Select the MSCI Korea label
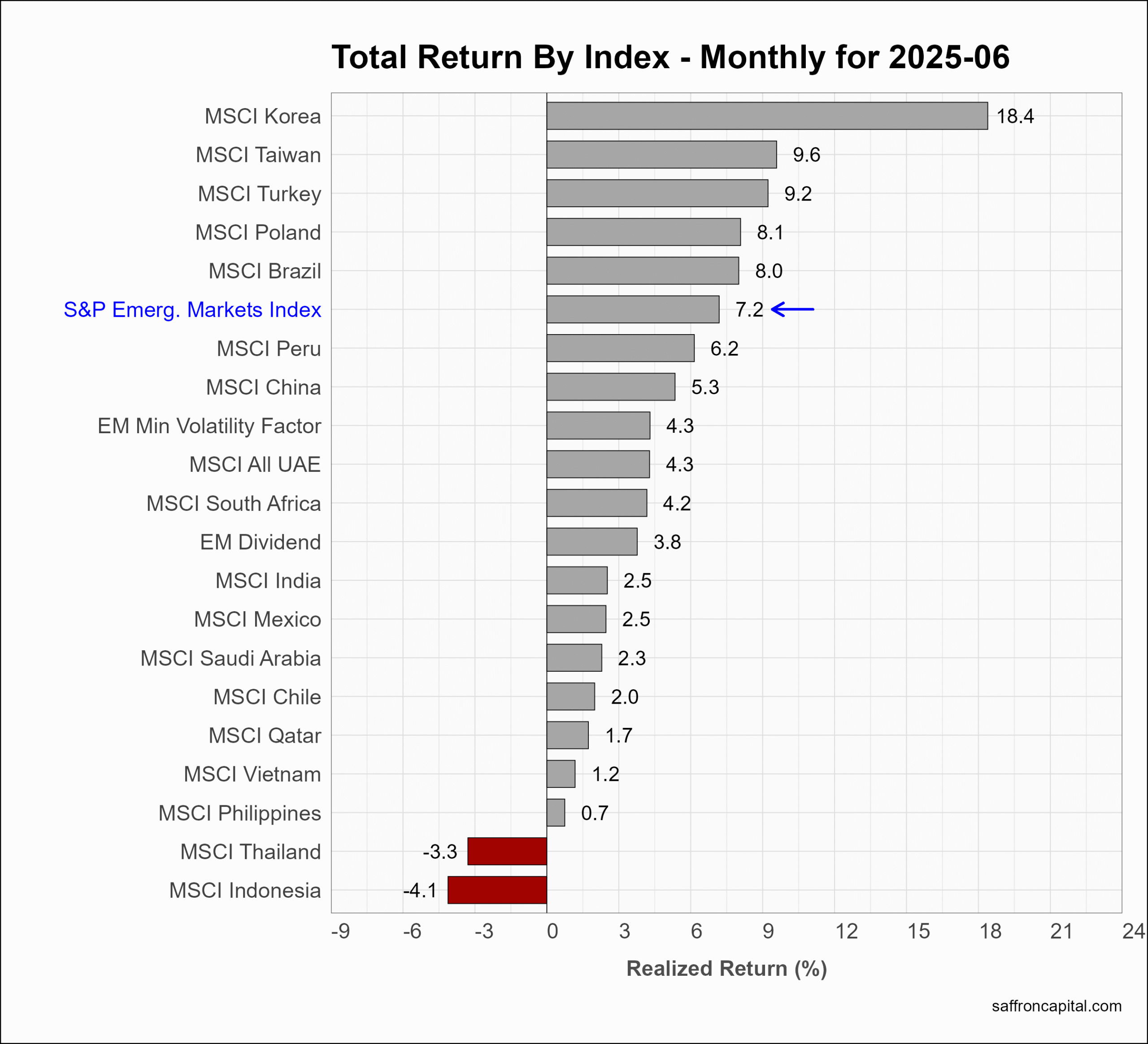 [262, 116]
